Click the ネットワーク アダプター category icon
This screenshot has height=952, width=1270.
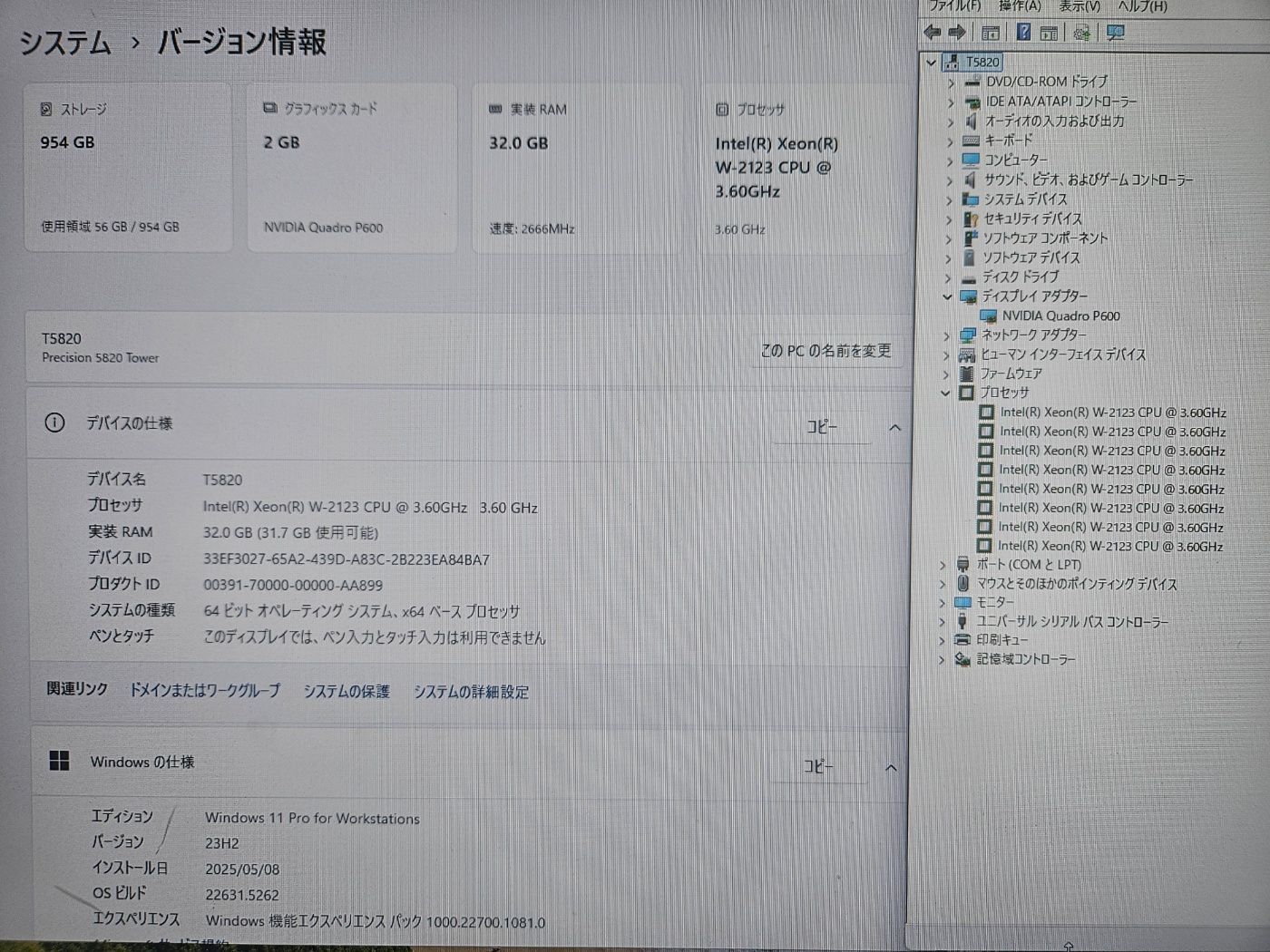coord(967,335)
